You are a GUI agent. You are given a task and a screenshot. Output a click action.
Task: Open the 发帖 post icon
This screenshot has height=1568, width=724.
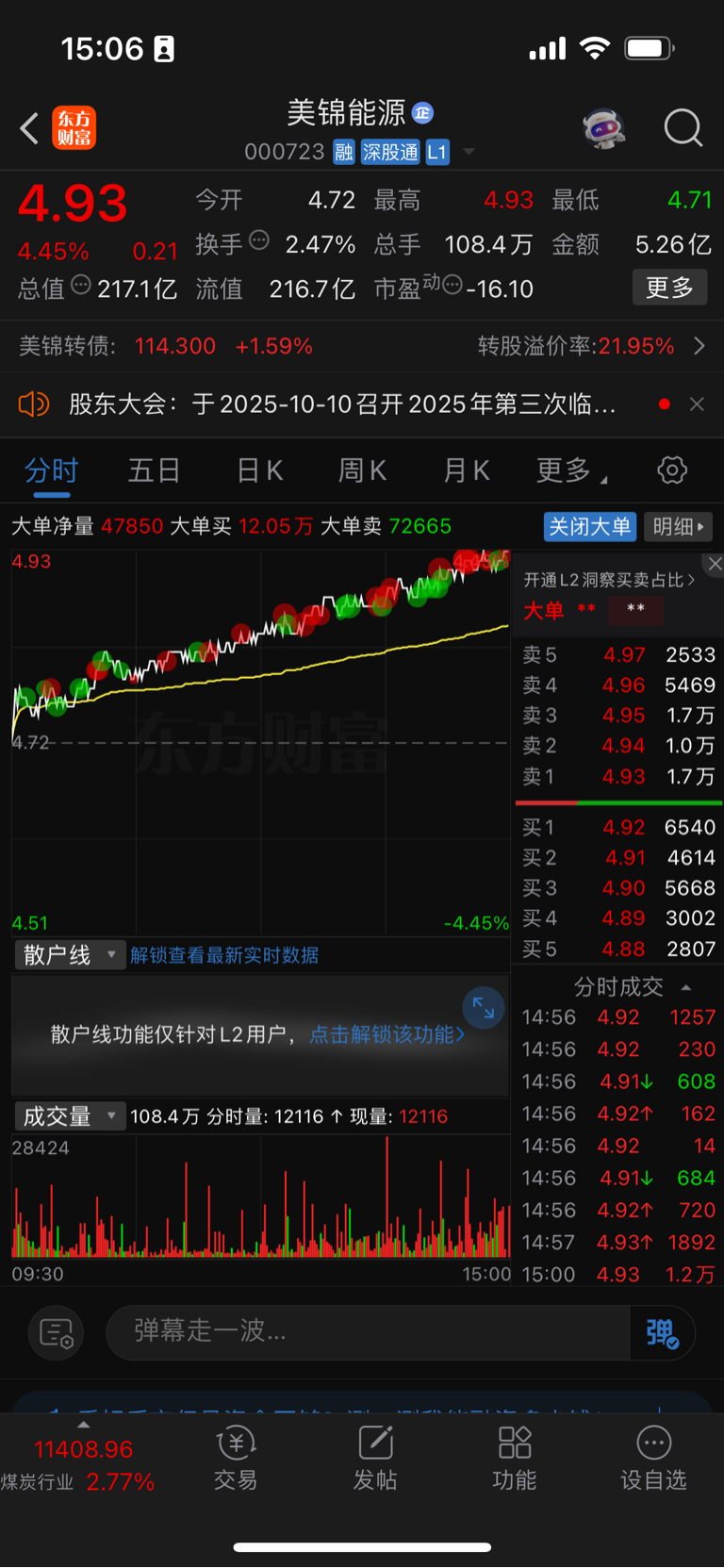(x=375, y=1458)
